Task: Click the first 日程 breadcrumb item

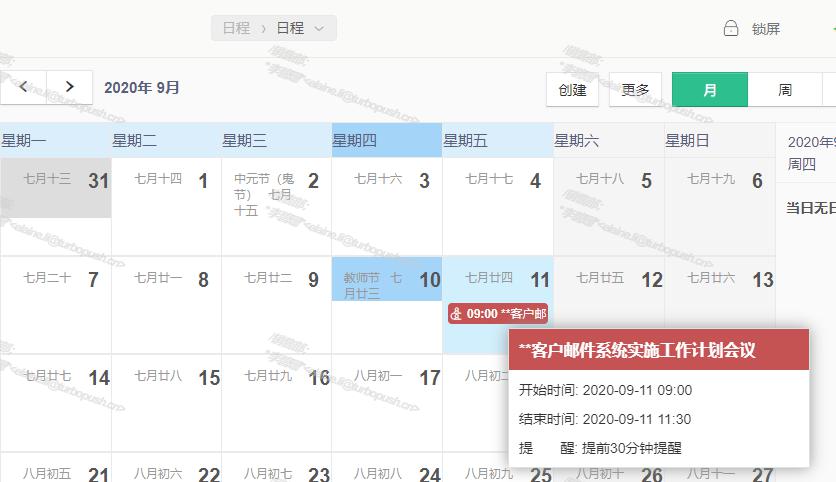Action: 236,29
